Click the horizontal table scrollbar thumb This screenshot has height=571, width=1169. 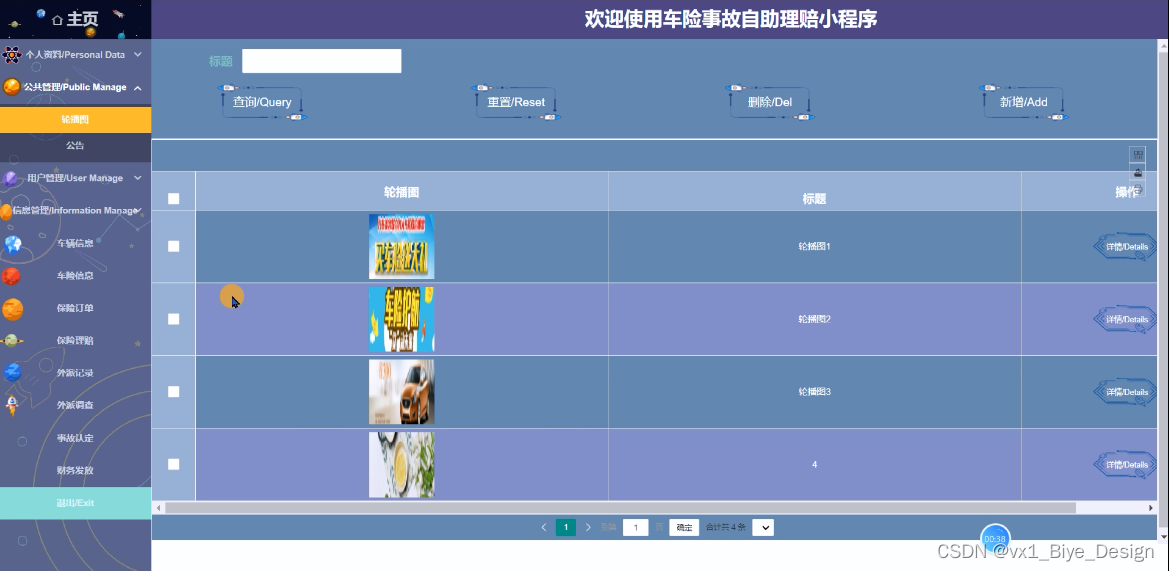click(620, 508)
